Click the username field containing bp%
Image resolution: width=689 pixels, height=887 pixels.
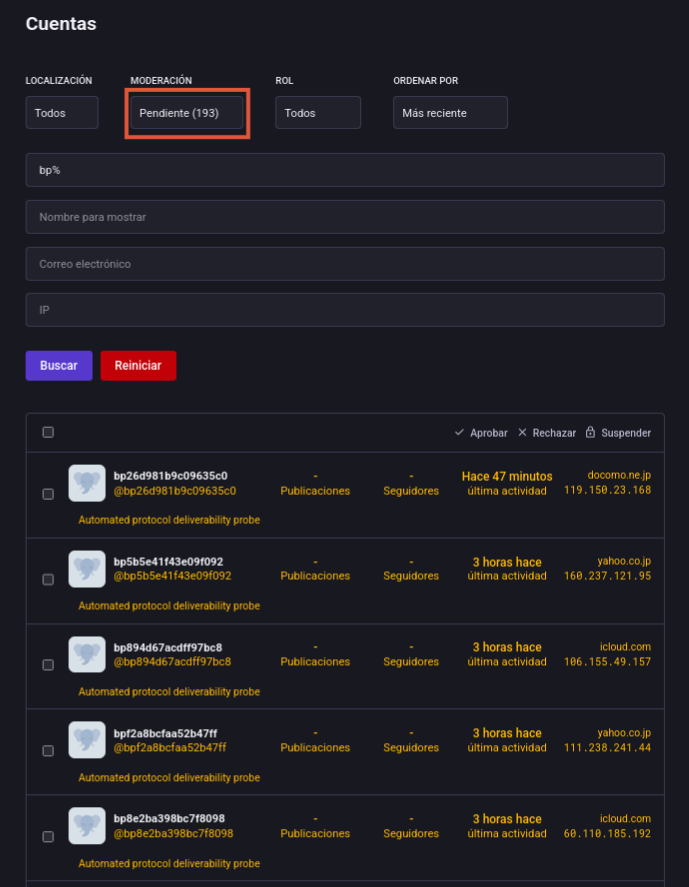(x=345, y=170)
